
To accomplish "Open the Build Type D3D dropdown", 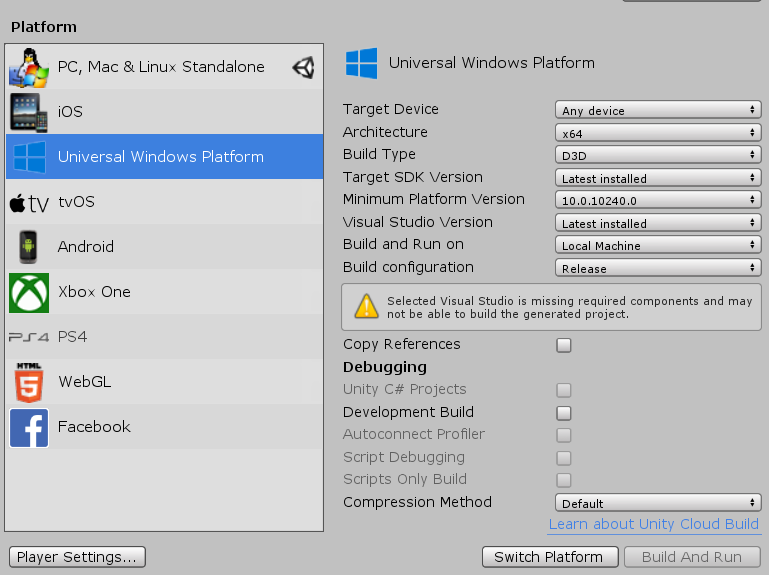I will 658,155.
